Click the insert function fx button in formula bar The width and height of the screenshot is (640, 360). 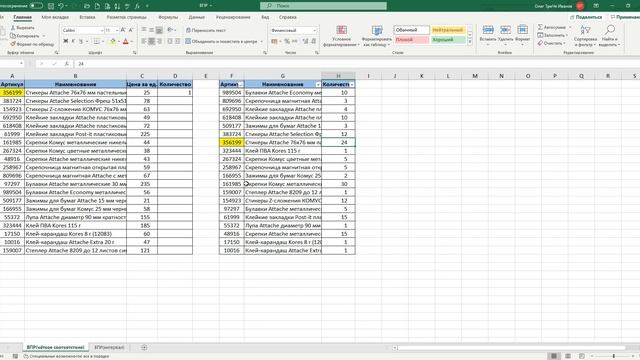pyautogui.click(x=67, y=64)
